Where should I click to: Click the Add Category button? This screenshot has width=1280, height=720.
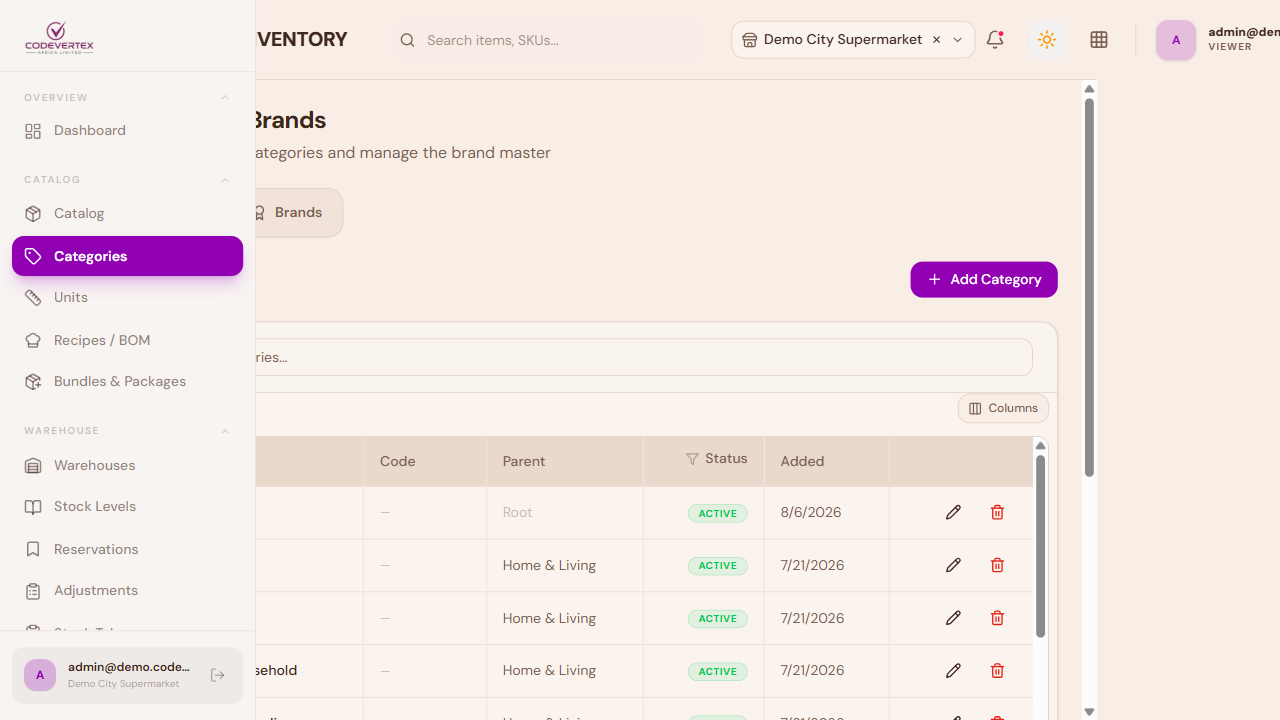(984, 279)
